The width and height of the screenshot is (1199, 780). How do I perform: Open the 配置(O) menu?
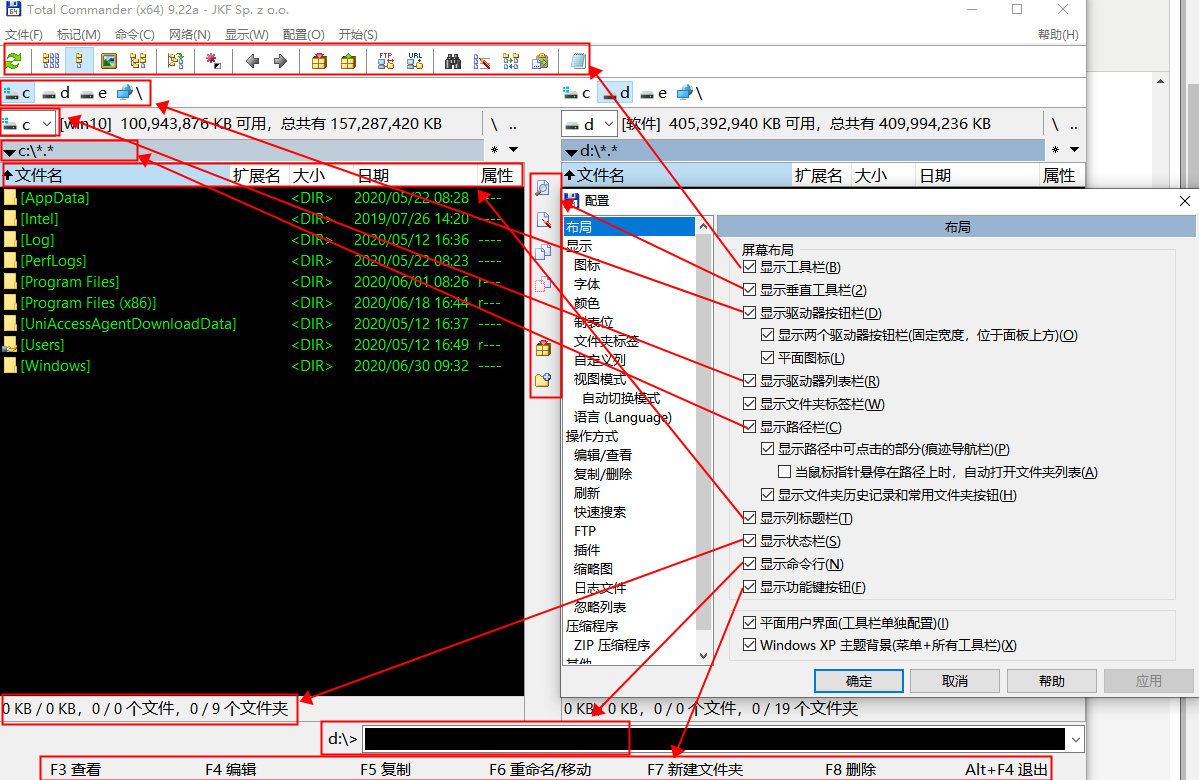click(x=303, y=34)
